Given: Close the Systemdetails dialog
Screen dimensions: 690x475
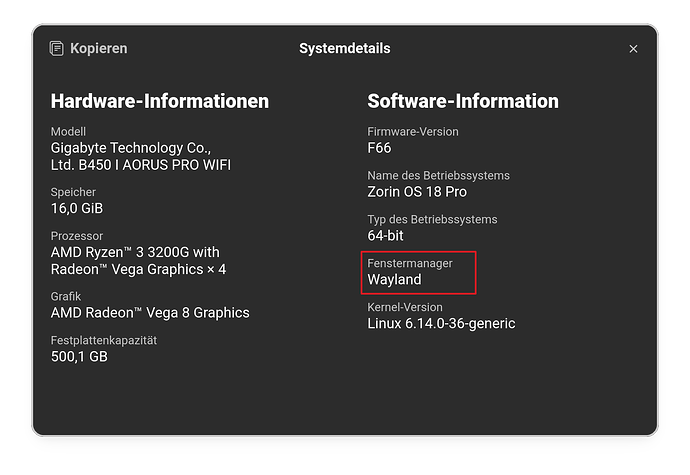Looking at the screenshot, I should tap(633, 48).
